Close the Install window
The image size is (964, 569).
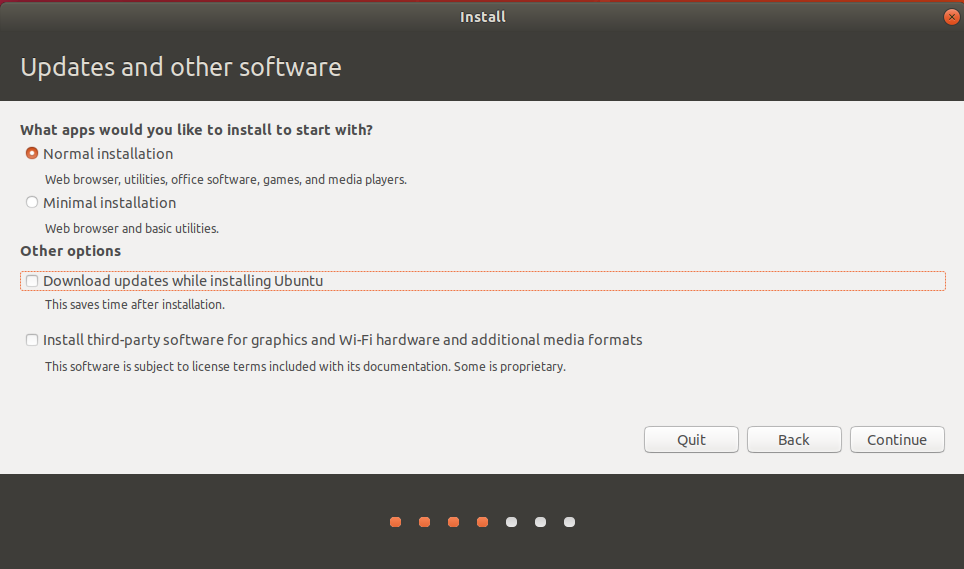pyautogui.click(x=951, y=17)
